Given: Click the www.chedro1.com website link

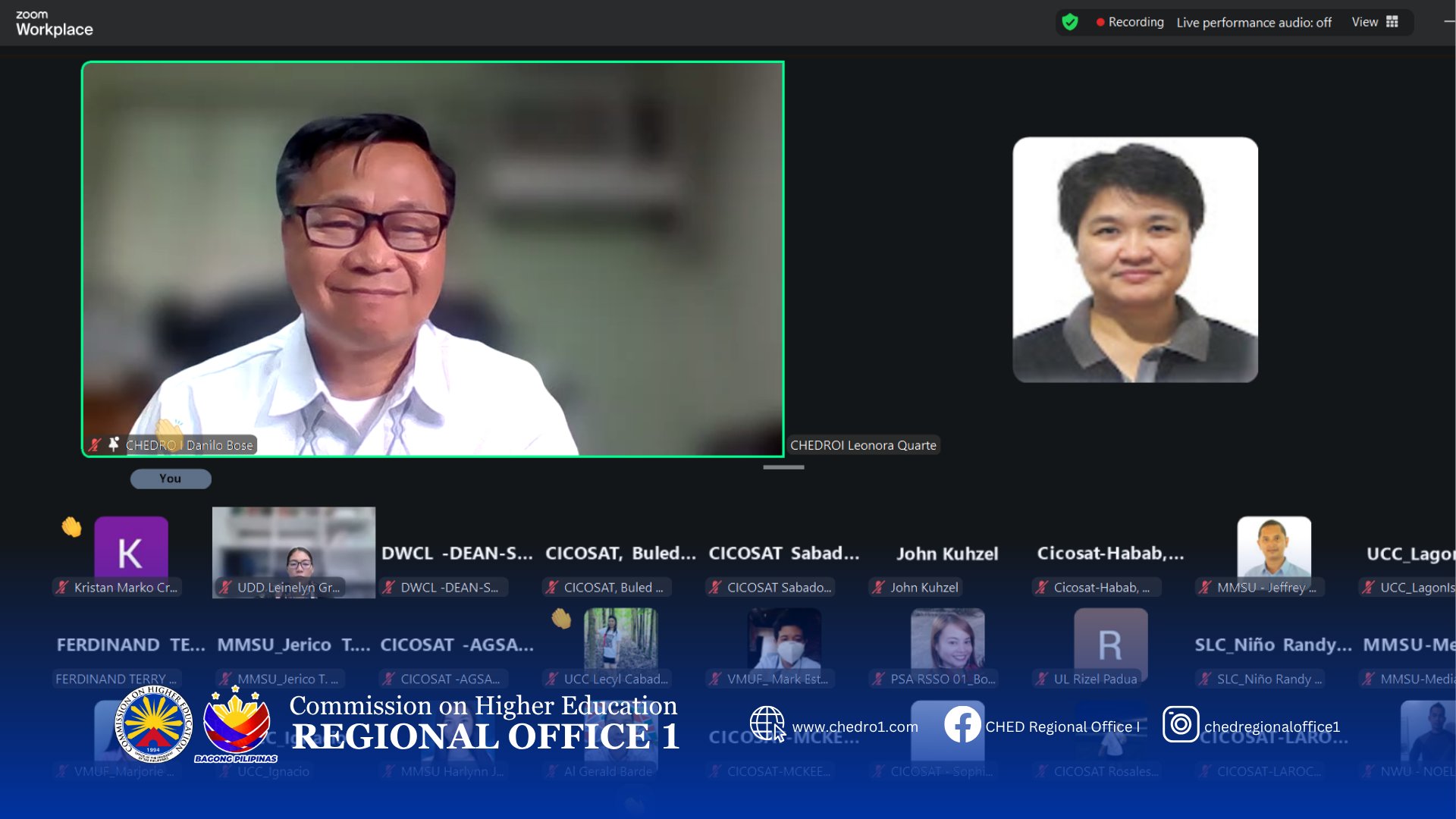Looking at the screenshot, I should point(855,726).
